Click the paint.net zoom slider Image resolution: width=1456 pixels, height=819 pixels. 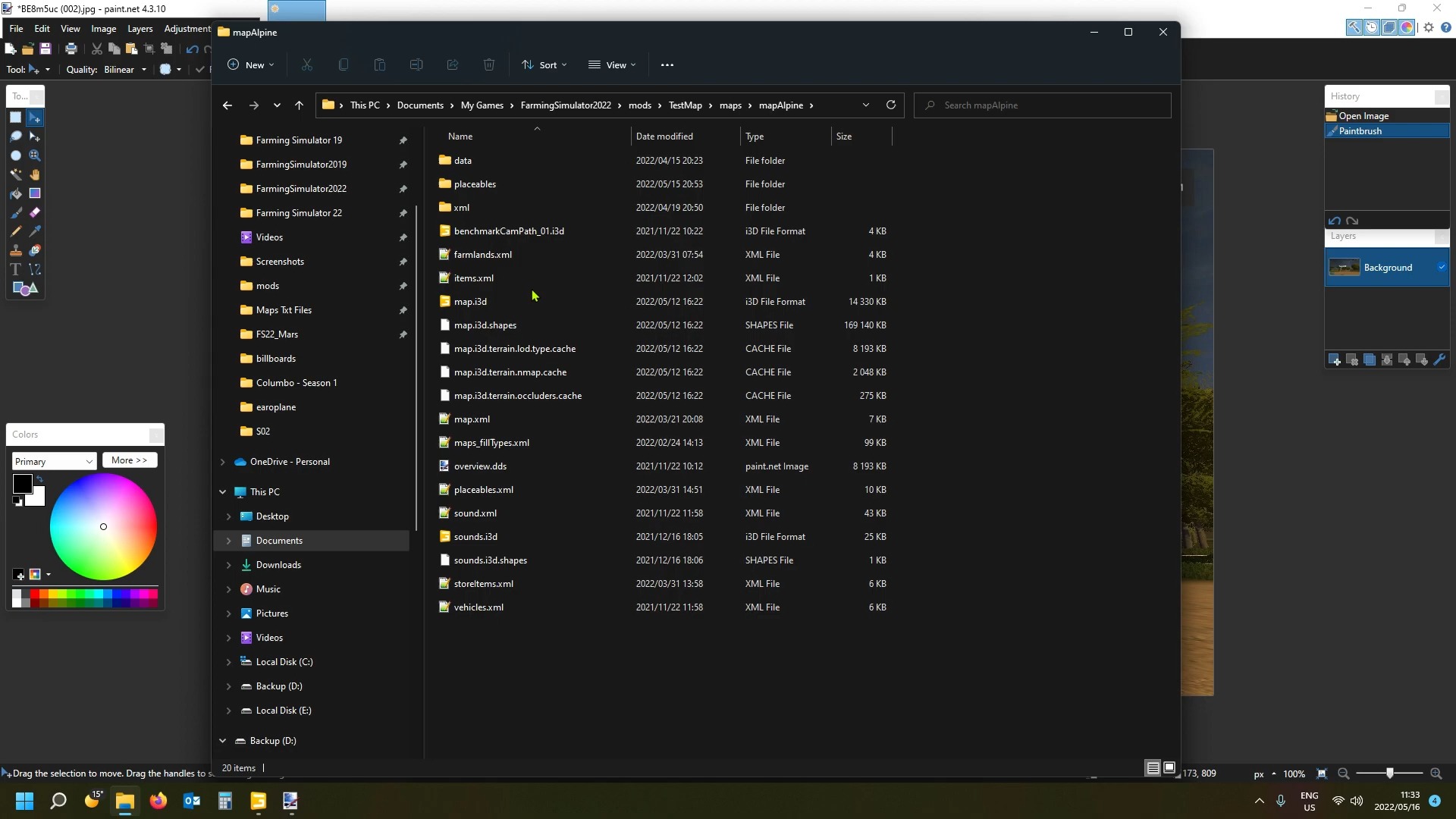point(1389,773)
